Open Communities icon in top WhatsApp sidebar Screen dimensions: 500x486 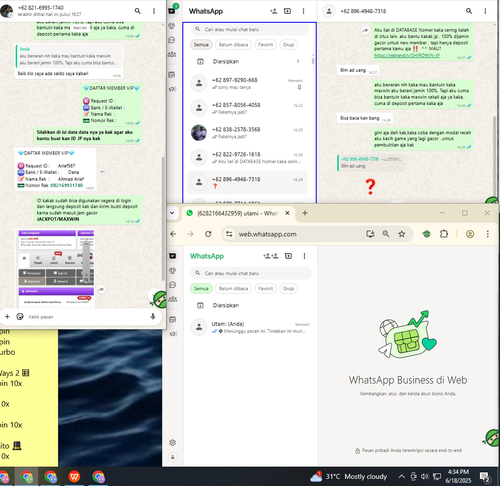(172, 54)
